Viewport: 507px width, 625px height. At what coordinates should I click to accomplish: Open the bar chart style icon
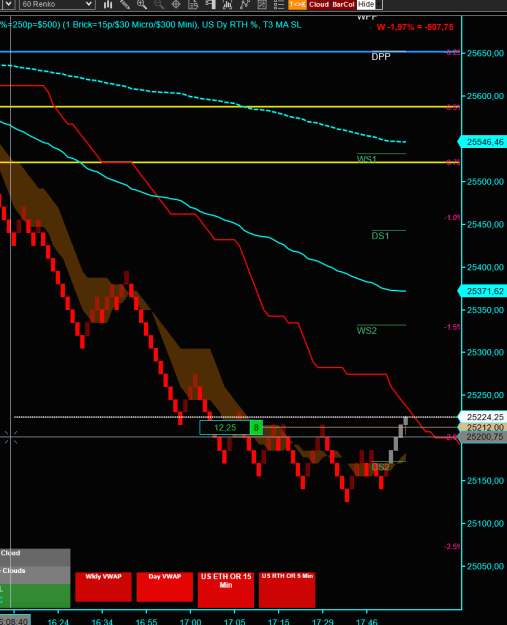coord(108,4)
